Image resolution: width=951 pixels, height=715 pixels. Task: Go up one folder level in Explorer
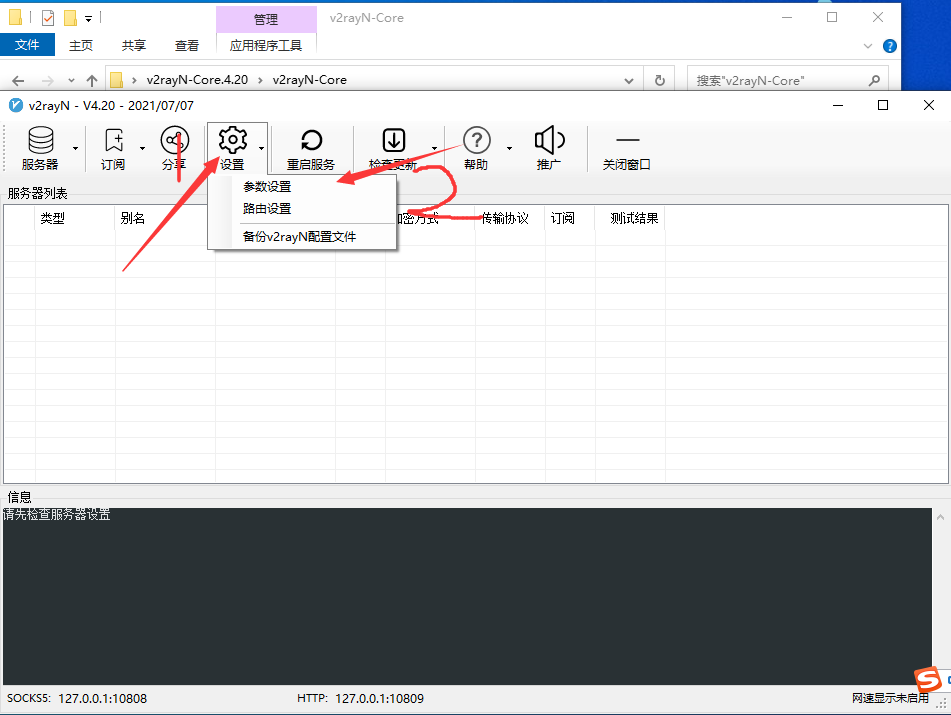[92, 81]
